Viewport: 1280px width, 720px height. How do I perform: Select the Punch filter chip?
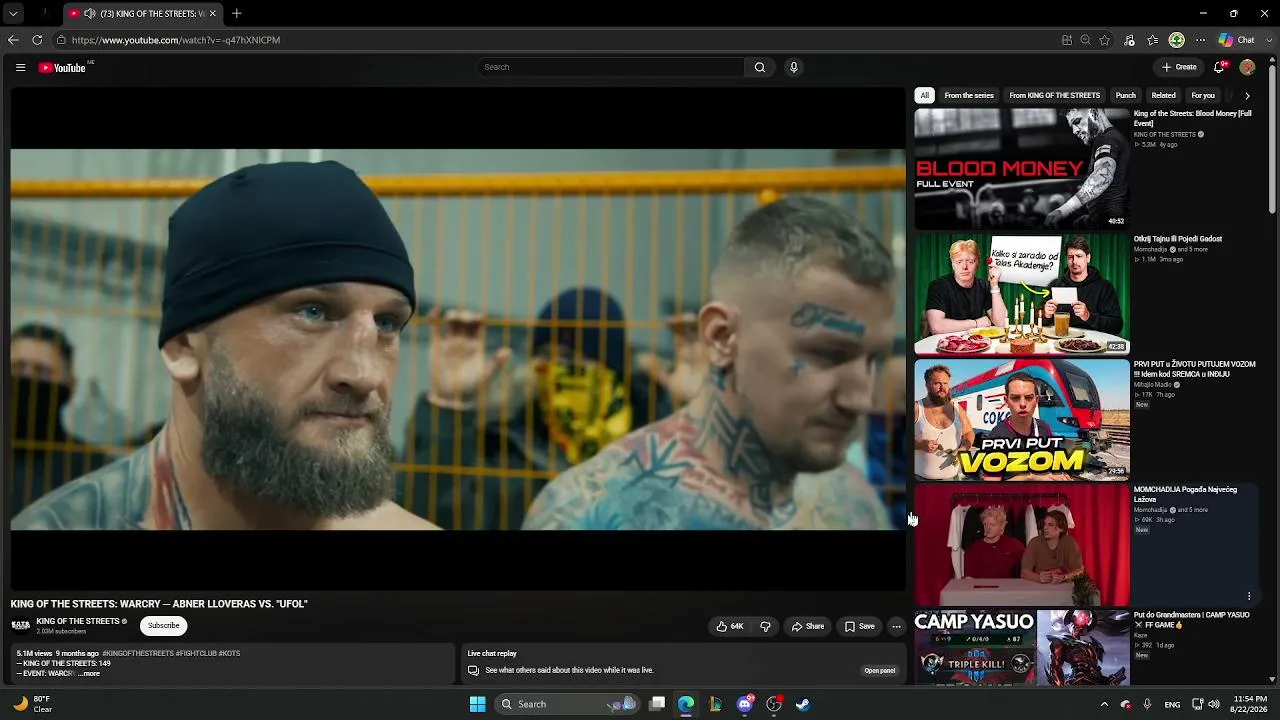pos(1126,96)
